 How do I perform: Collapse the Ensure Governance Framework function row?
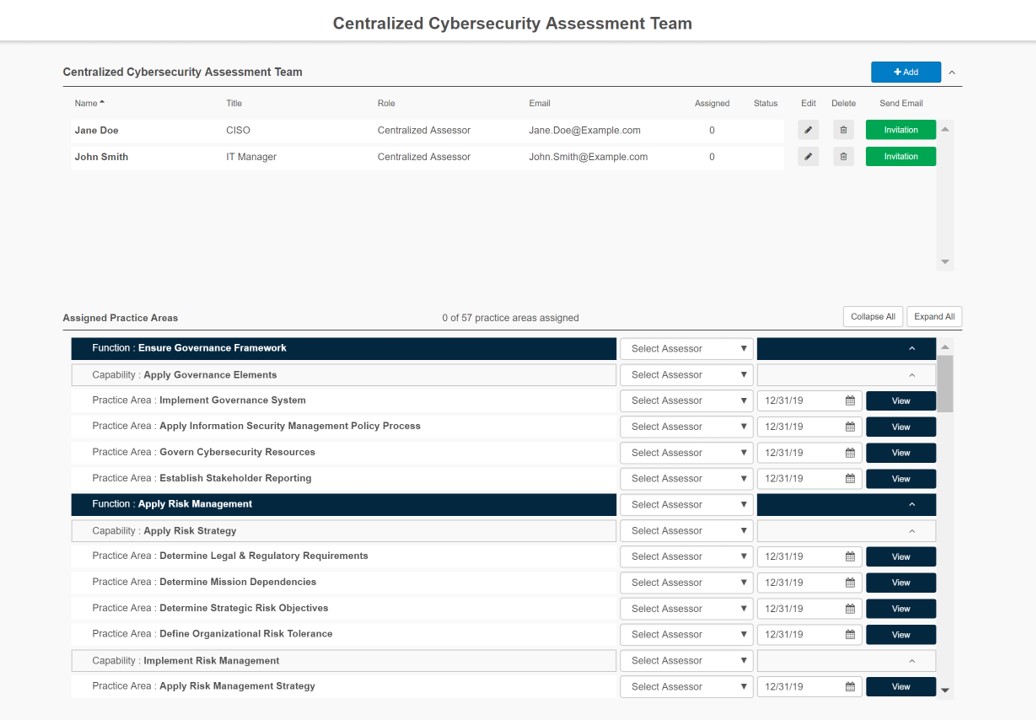point(911,349)
